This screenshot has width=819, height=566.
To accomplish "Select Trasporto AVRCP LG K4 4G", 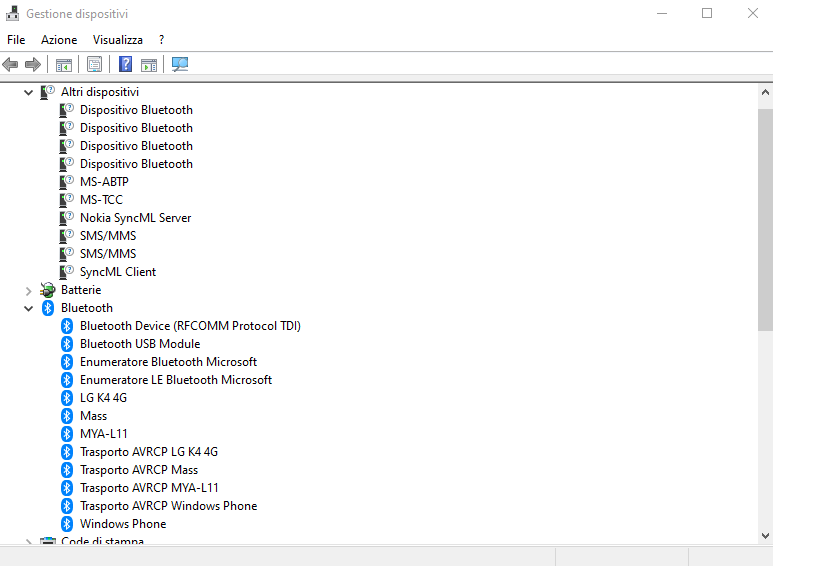I will click(149, 452).
